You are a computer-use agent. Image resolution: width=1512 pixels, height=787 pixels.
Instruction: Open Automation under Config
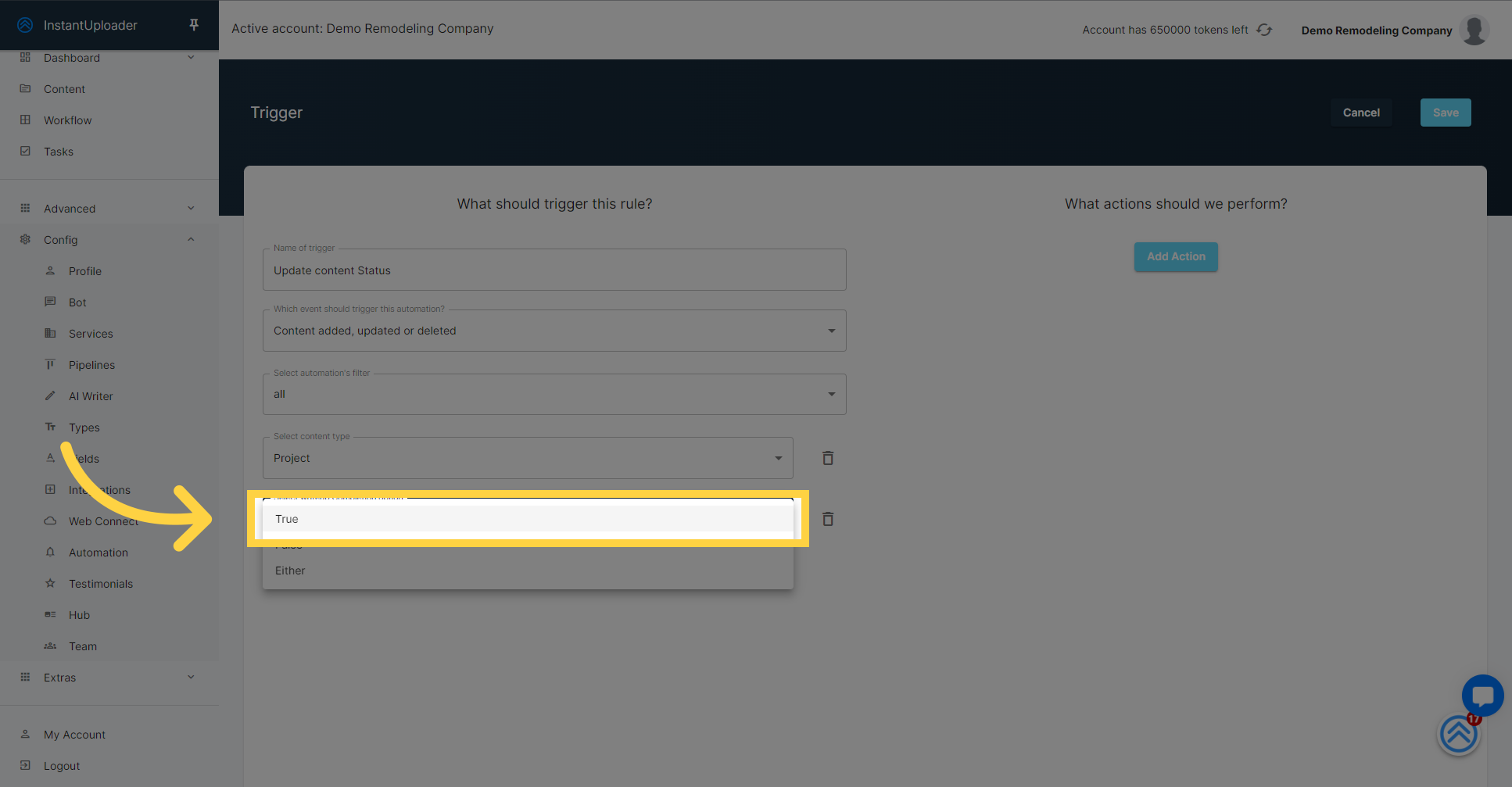point(99,553)
